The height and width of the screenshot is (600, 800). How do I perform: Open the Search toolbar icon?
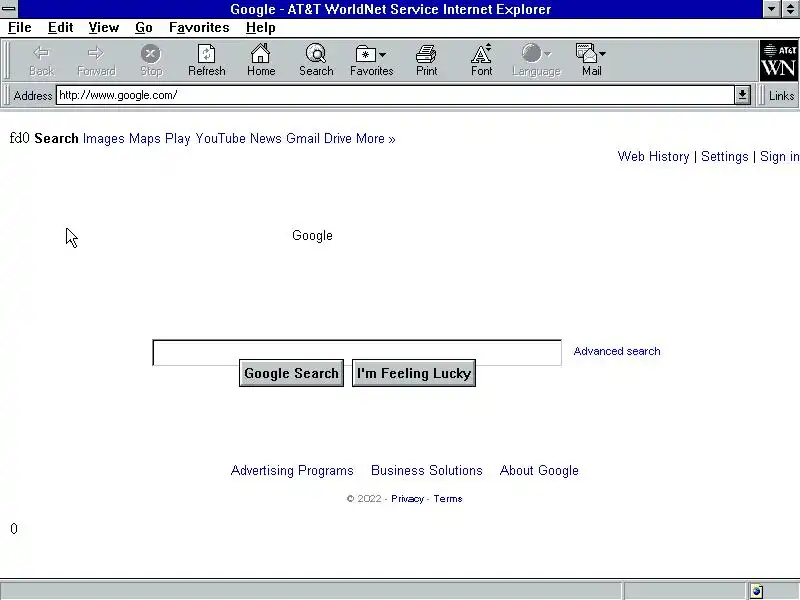(x=316, y=54)
